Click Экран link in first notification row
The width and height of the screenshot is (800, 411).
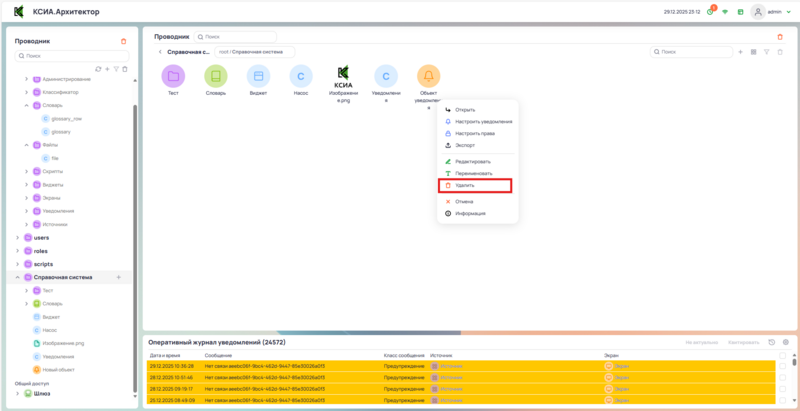coord(622,366)
